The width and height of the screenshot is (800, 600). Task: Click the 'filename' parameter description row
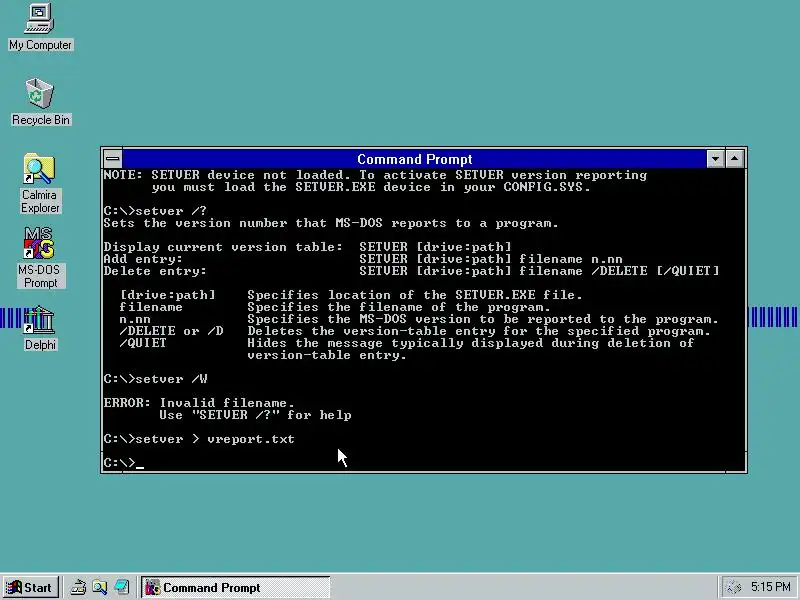click(x=335, y=307)
